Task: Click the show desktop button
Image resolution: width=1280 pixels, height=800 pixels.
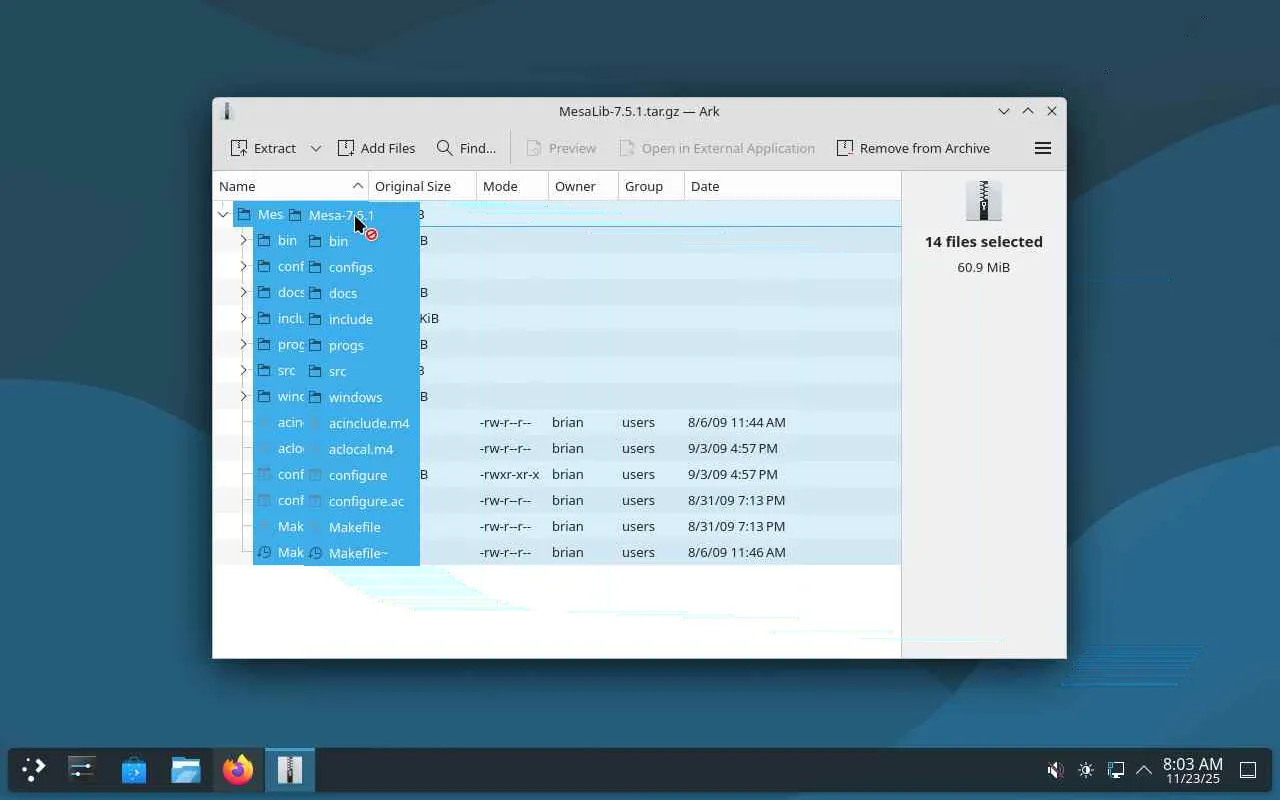Action: tap(1248, 770)
